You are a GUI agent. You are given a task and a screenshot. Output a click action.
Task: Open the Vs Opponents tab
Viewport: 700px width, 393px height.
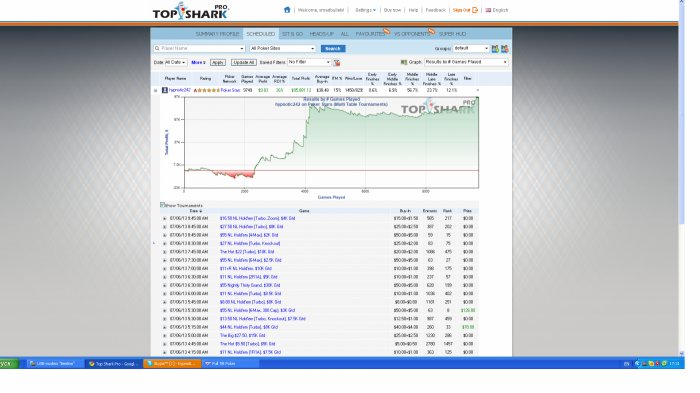(411, 34)
